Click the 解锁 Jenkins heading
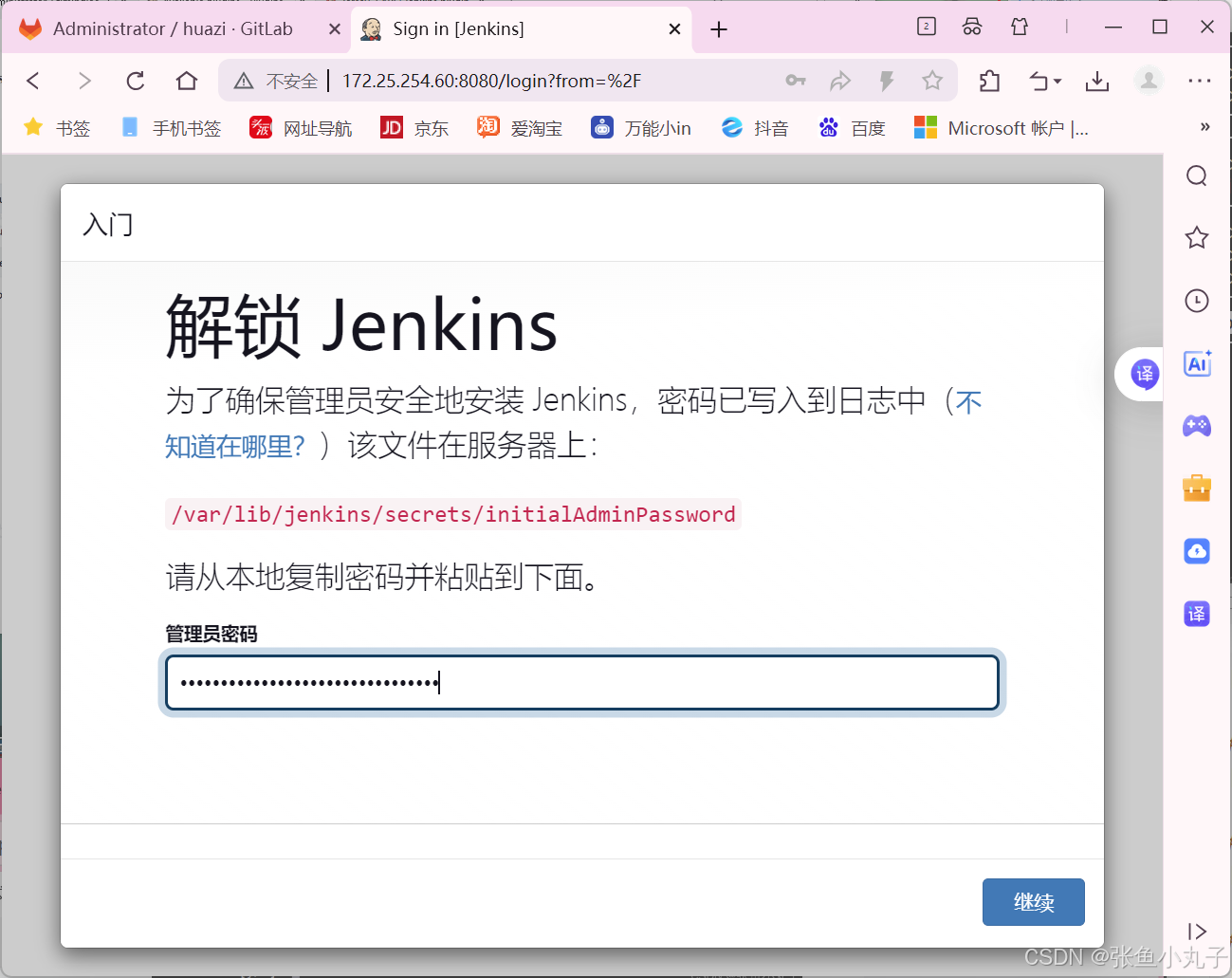This screenshot has width=1232, height=978. [361, 326]
